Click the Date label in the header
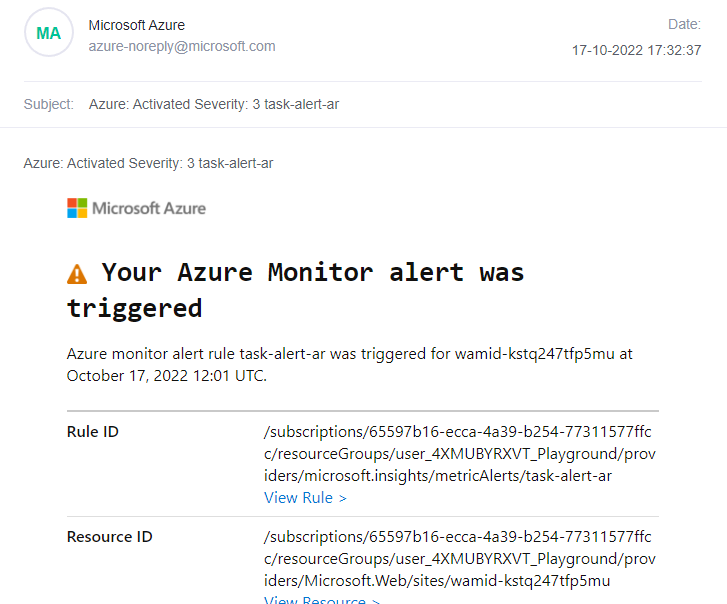The image size is (727, 604). tap(685, 23)
